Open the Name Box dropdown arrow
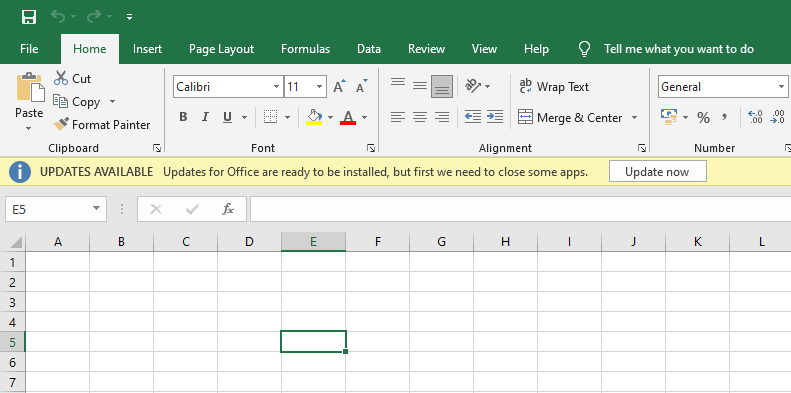The height and width of the screenshot is (393, 791). pyautogui.click(x=96, y=209)
